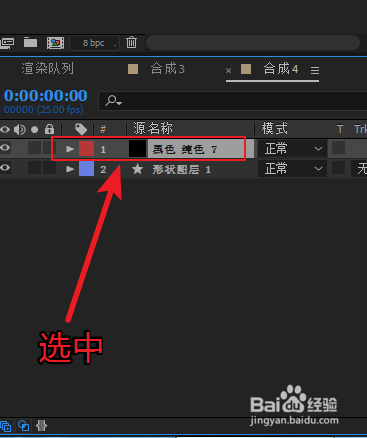Open the 8 bpc color depth setting
The image size is (367, 438).
94,43
